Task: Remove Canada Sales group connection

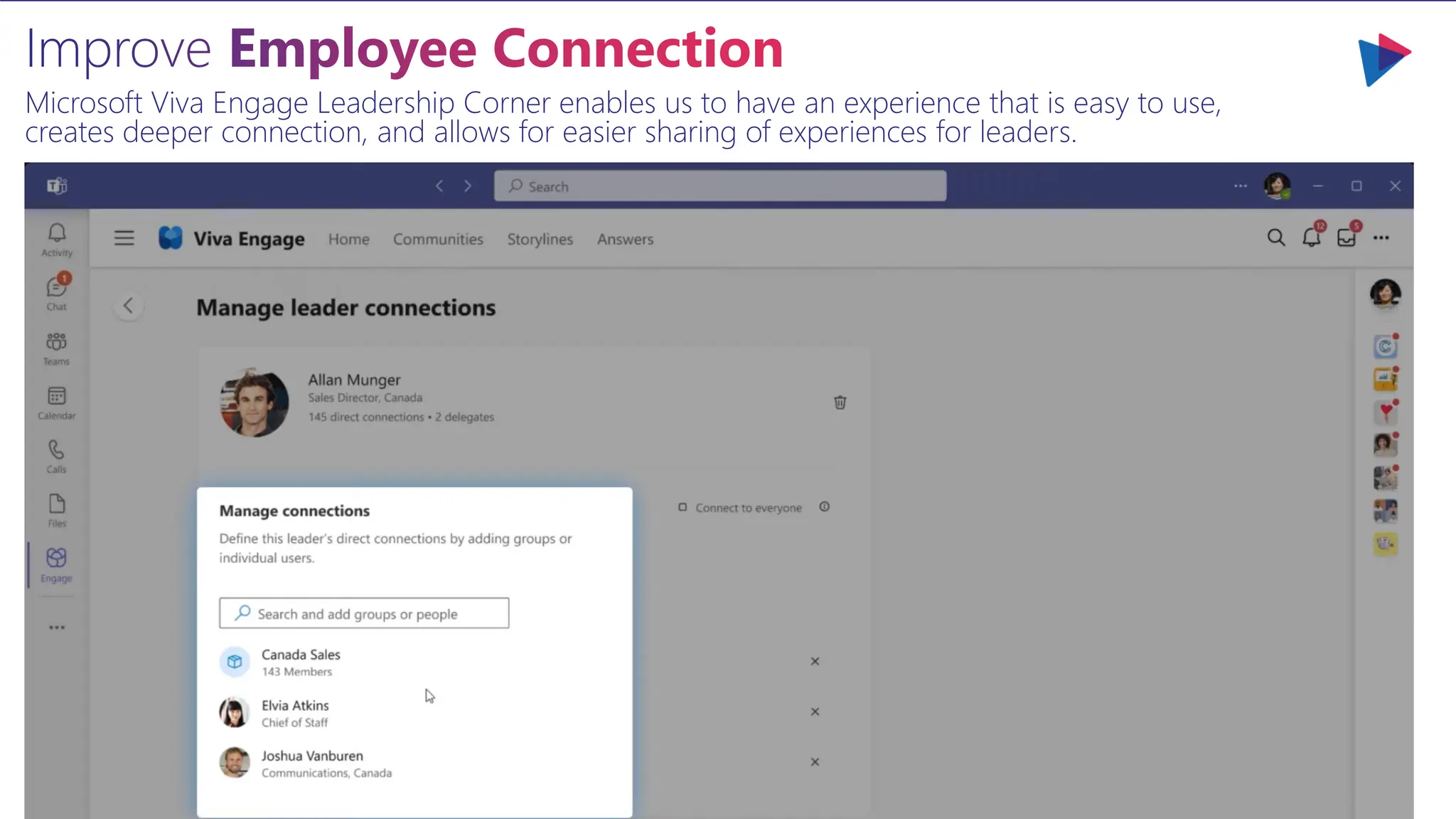Action: (x=815, y=661)
